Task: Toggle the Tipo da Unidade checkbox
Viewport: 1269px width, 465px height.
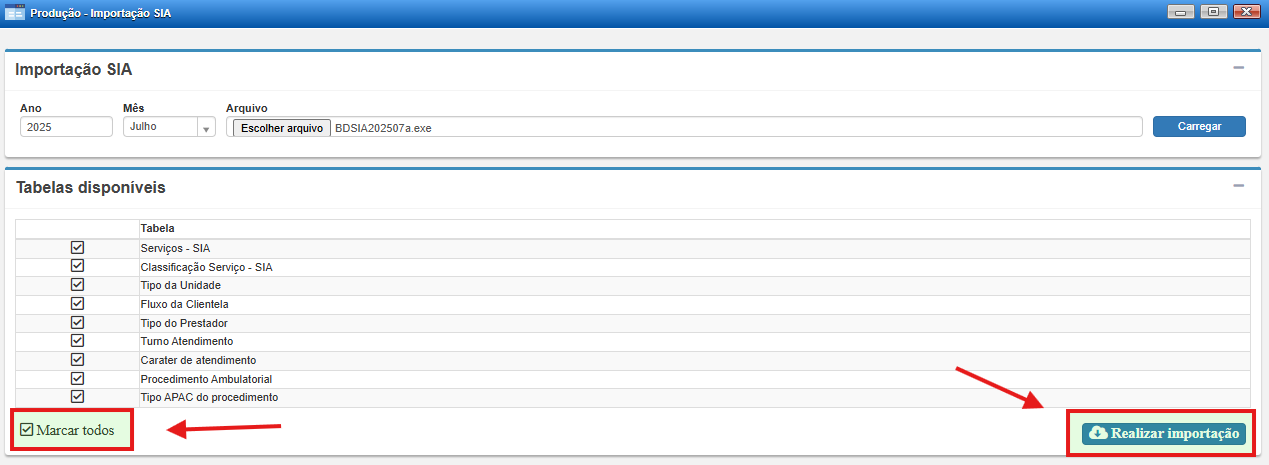Action: click(x=77, y=285)
